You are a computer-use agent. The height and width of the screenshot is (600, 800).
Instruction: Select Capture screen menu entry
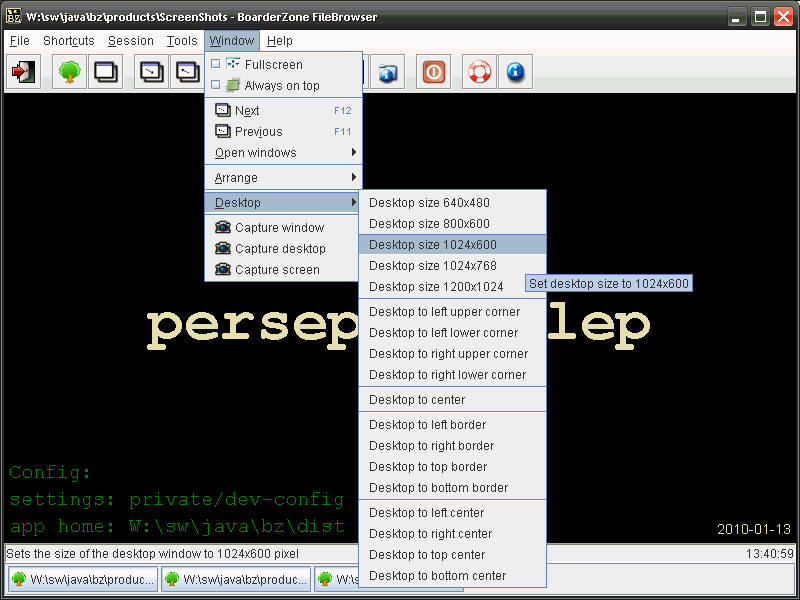pos(283,269)
